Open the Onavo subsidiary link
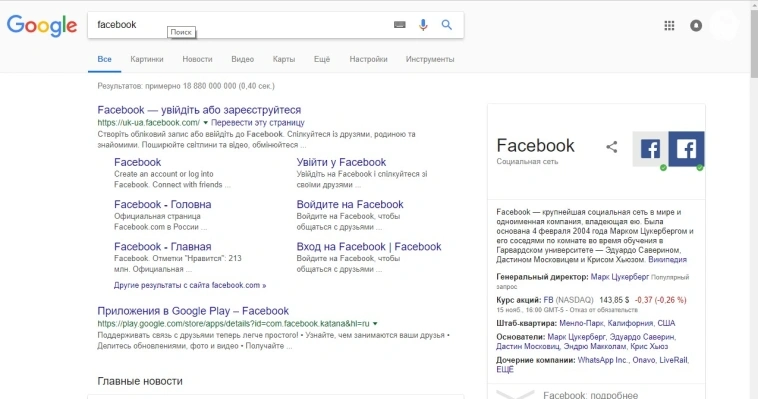Screen dimensions: 758x399 coord(644,360)
